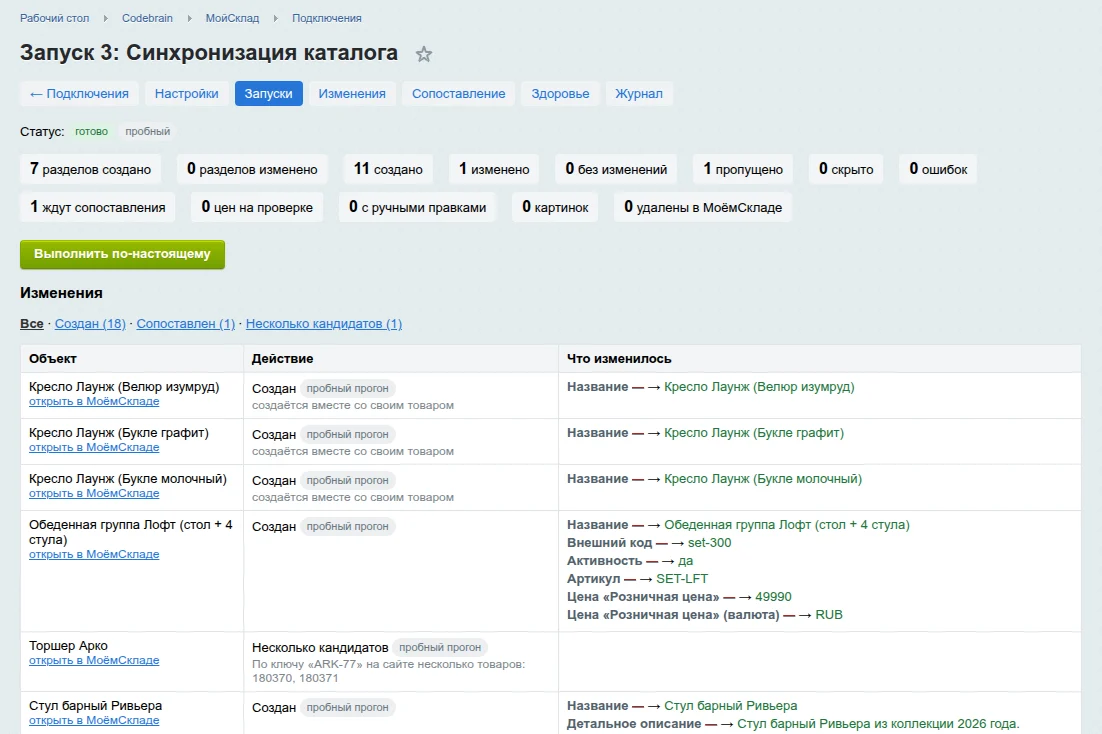Select the Запуски tab
Screen dimensions: 1102x734
268,94
